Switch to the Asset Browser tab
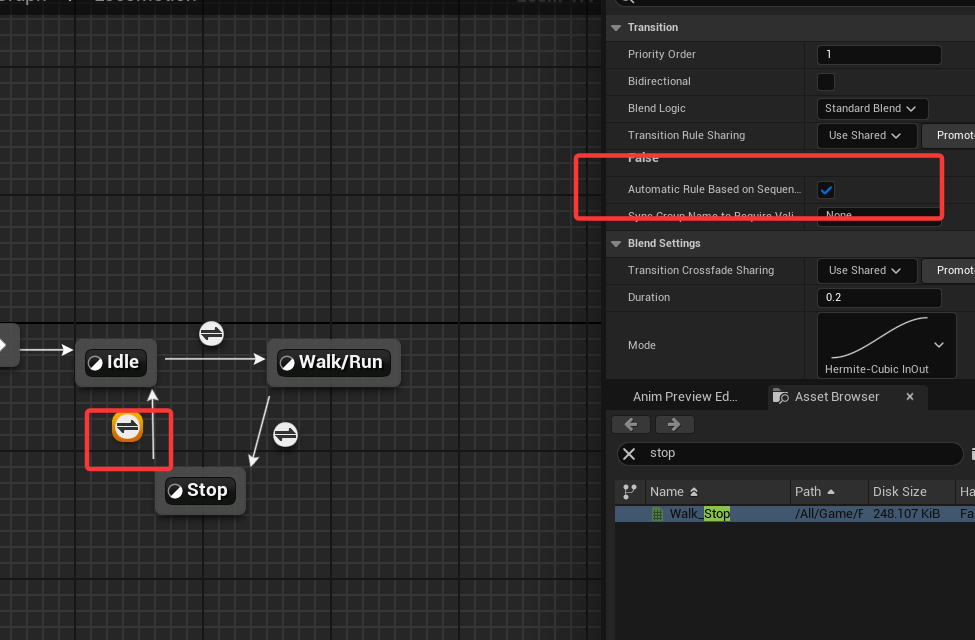Viewport: 975px width, 640px height. tap(836, 397)
